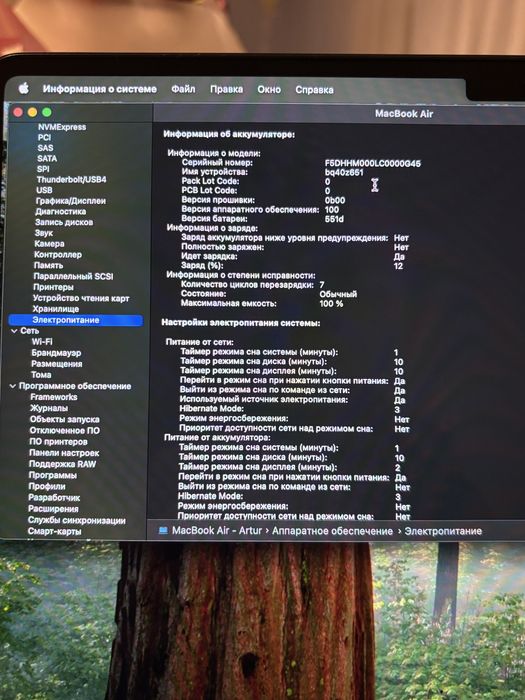Viewport: 525px width, 700px height.
Task: Select PCI in the sidebar
Action: [x=44, y=138]
